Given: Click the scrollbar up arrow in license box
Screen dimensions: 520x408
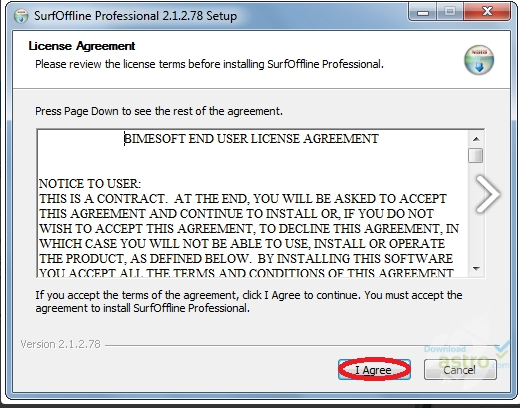Looking at the screenshot, I should point(476,139).
